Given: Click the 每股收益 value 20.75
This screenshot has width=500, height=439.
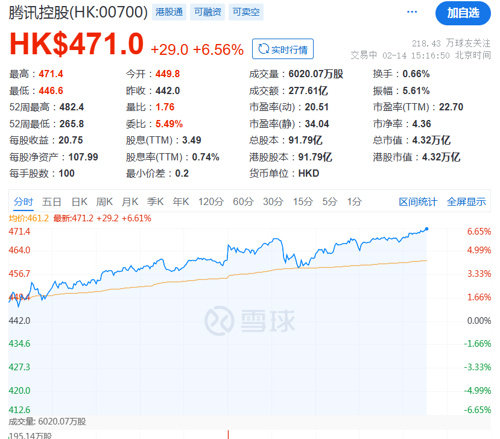Looking at the screenshot, I should [x=71, y=140].
